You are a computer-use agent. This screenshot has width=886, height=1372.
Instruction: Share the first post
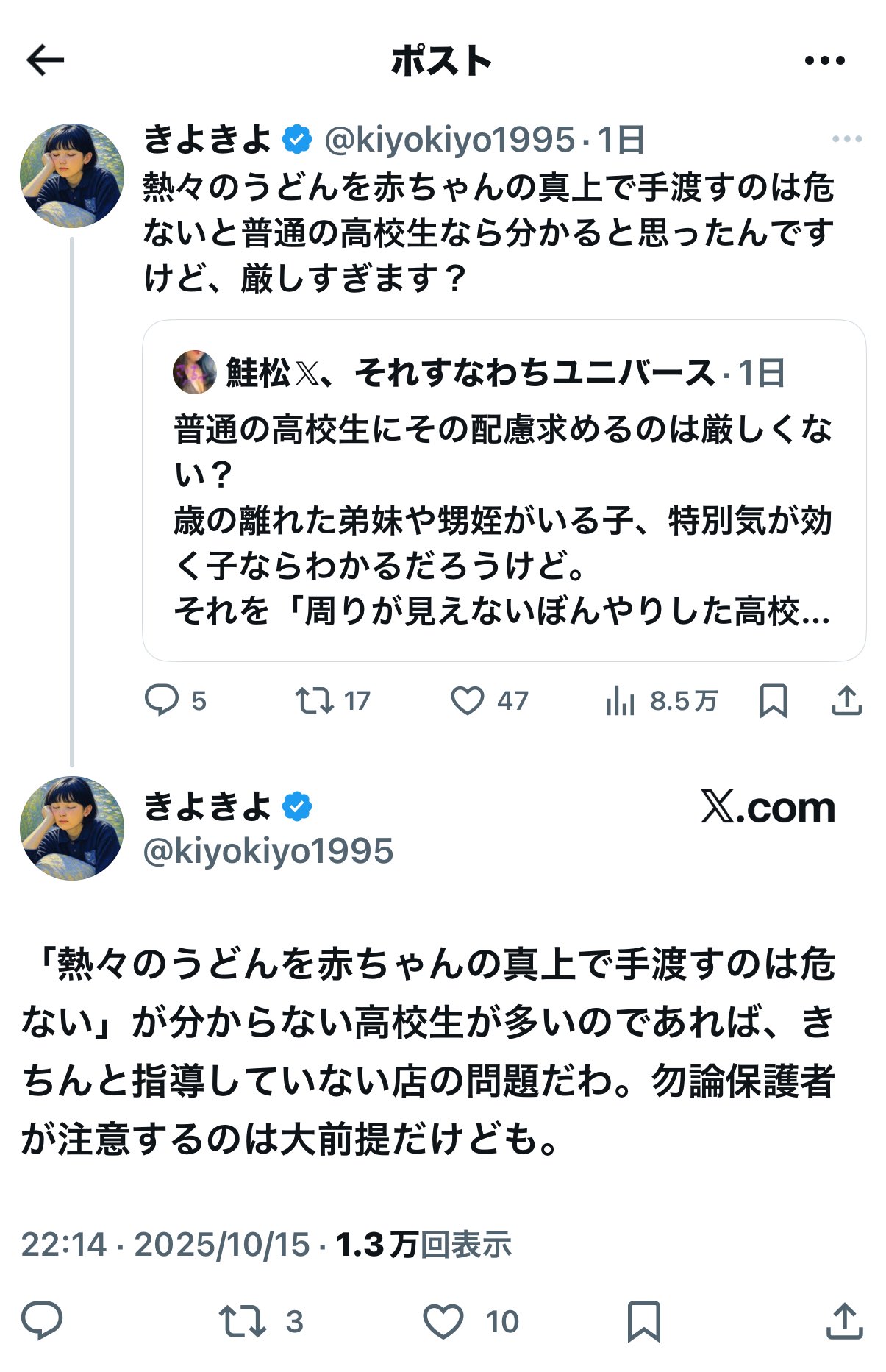point(846,700)
